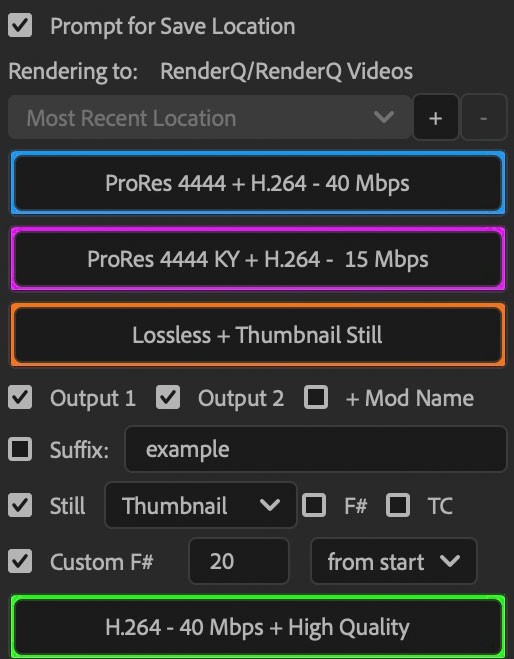514x659 pixels.
Task: Click the custom frame number field showing 20
Action: tap(239, 561)
